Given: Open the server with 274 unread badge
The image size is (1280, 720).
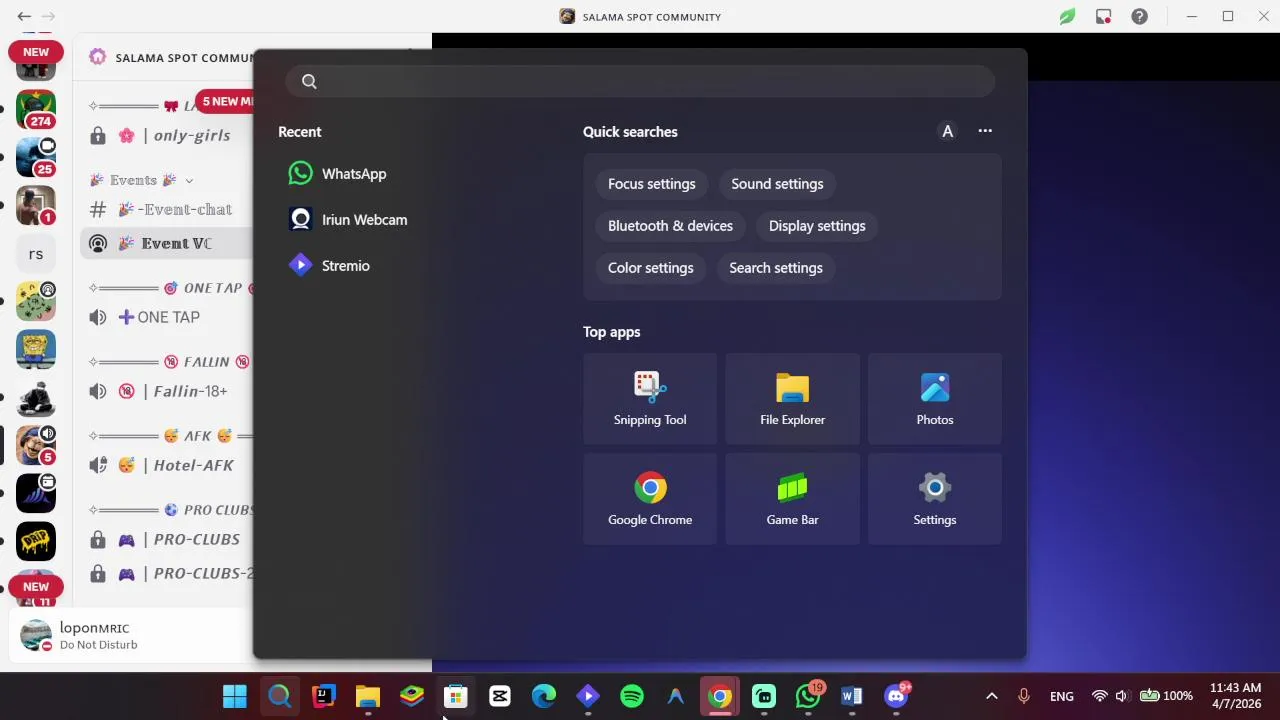Looking at the screenshot, I should [36, 109].
